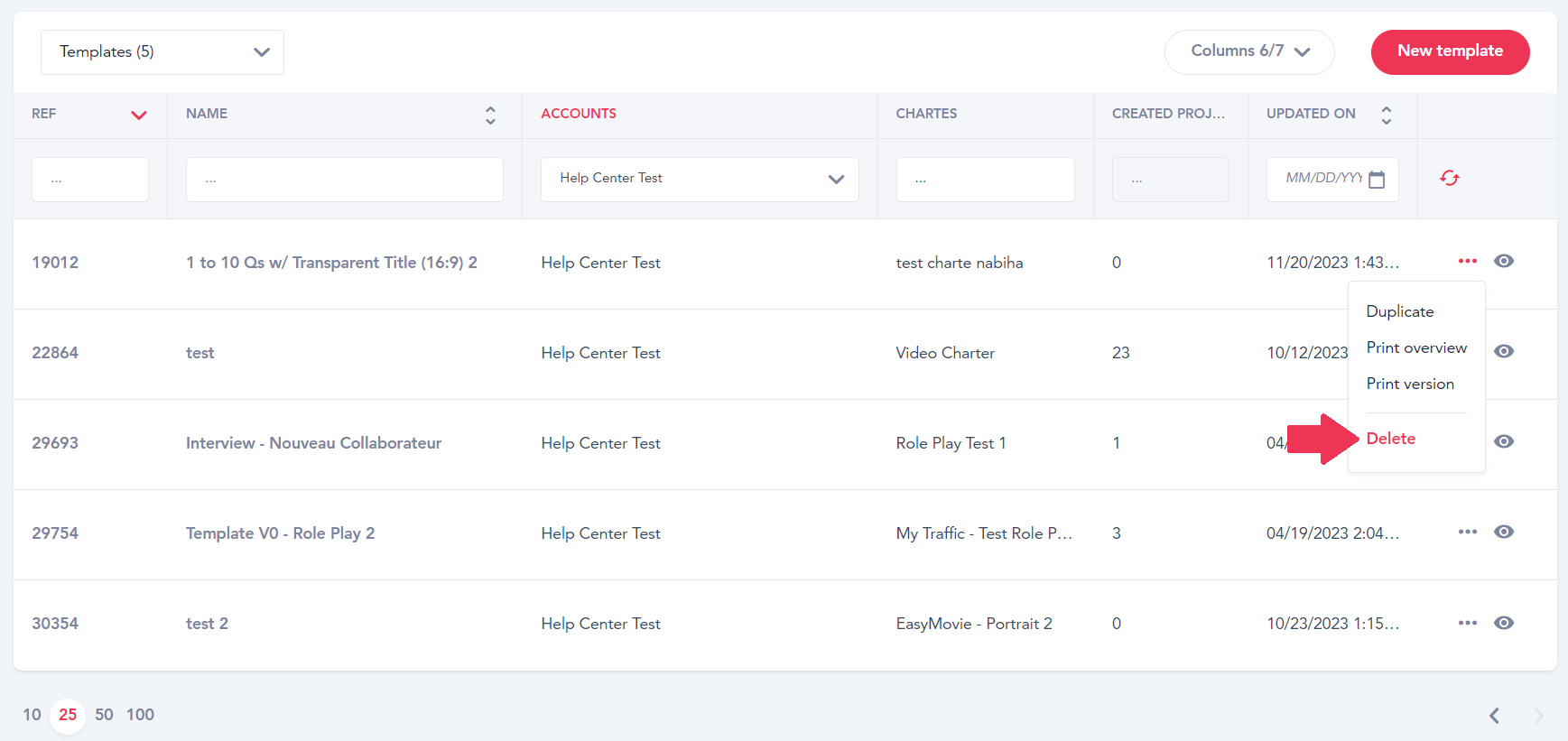The height and width of the screenshot is (741, 1568).
Task: Preview Template V0 - Role Play 2 eye icon
Action: pos(1504,532)
